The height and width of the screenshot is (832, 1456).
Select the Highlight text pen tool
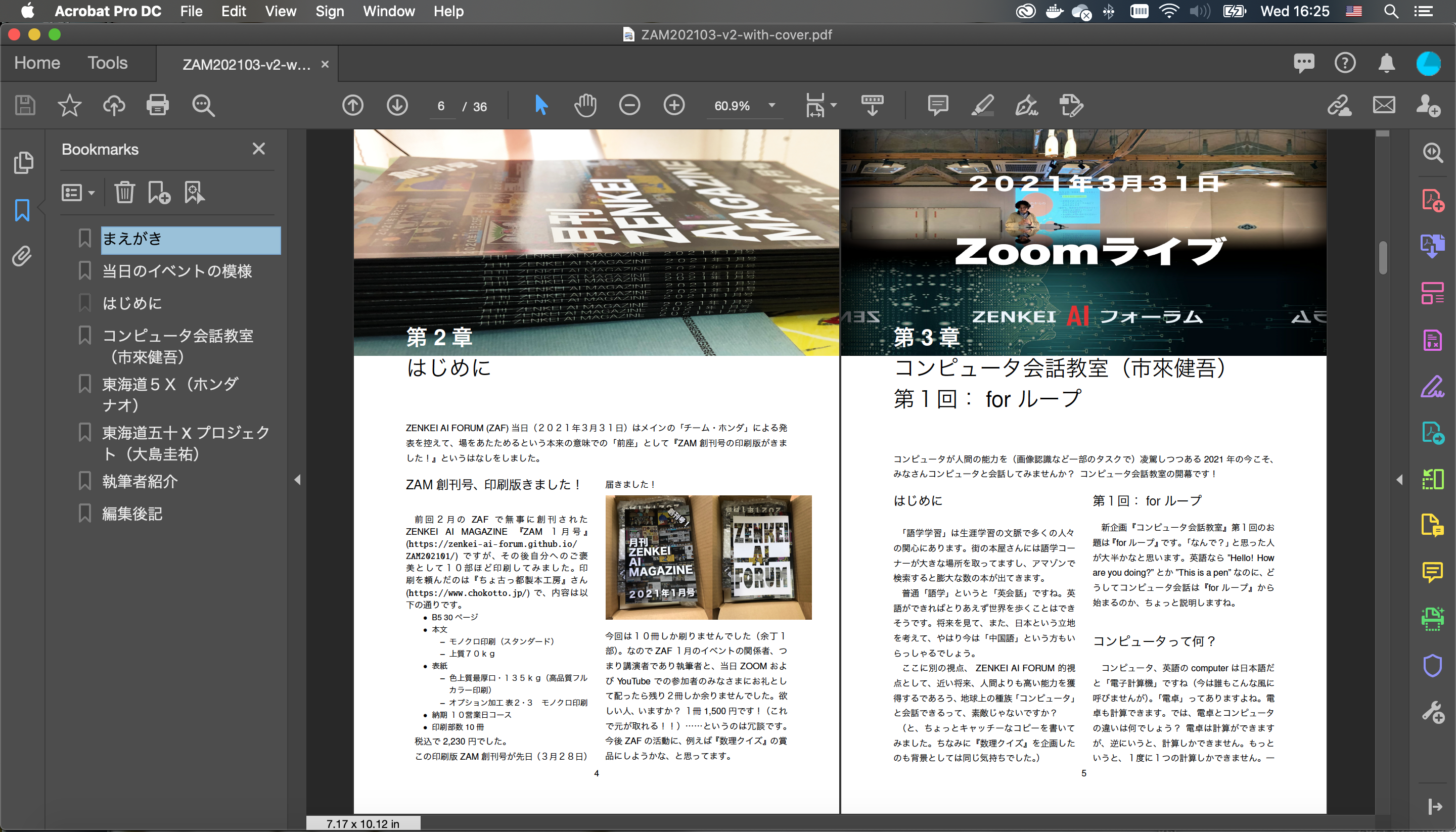click(982, 106)
